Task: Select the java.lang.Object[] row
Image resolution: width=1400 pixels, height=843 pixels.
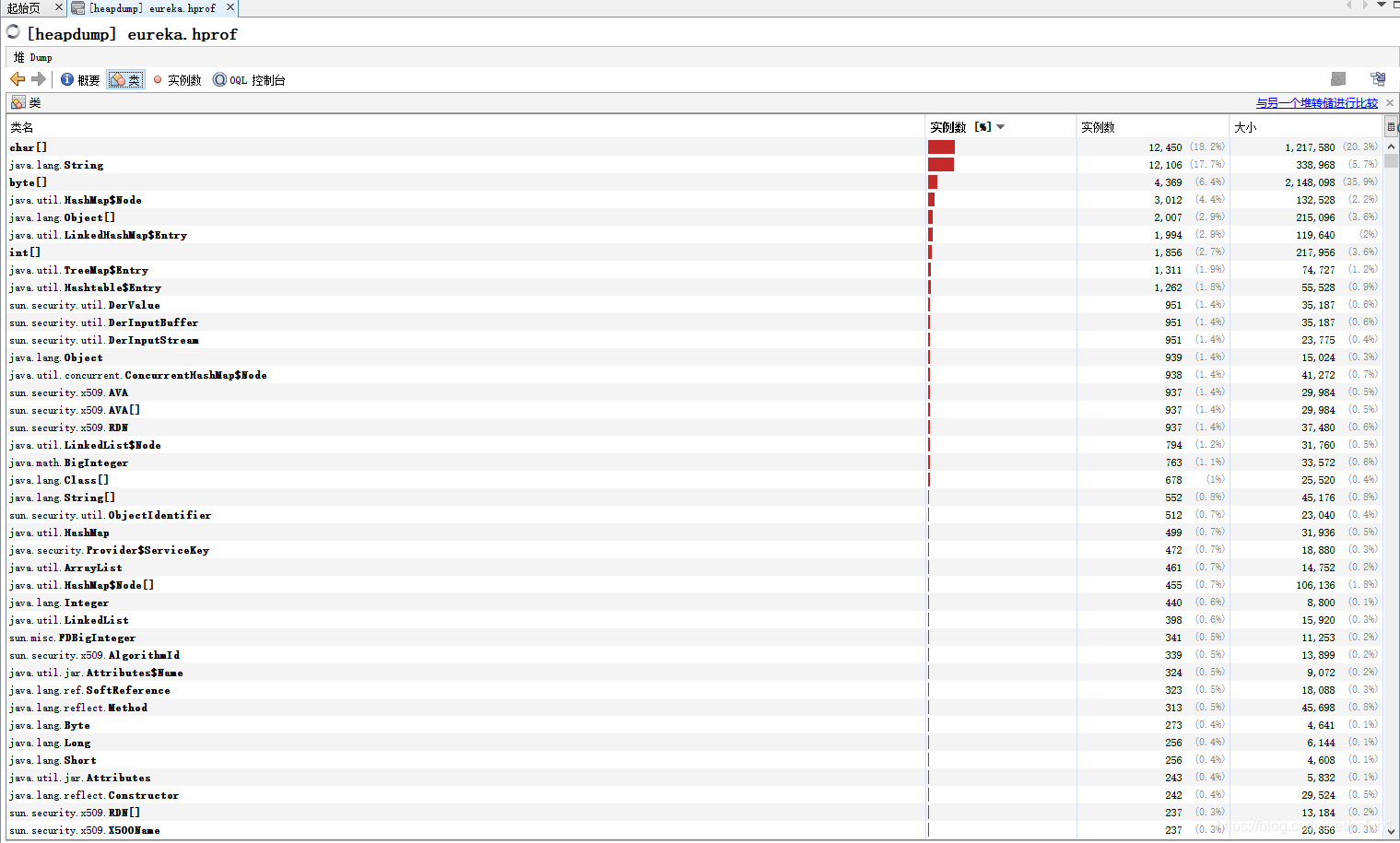Action: tap(696, 217)
